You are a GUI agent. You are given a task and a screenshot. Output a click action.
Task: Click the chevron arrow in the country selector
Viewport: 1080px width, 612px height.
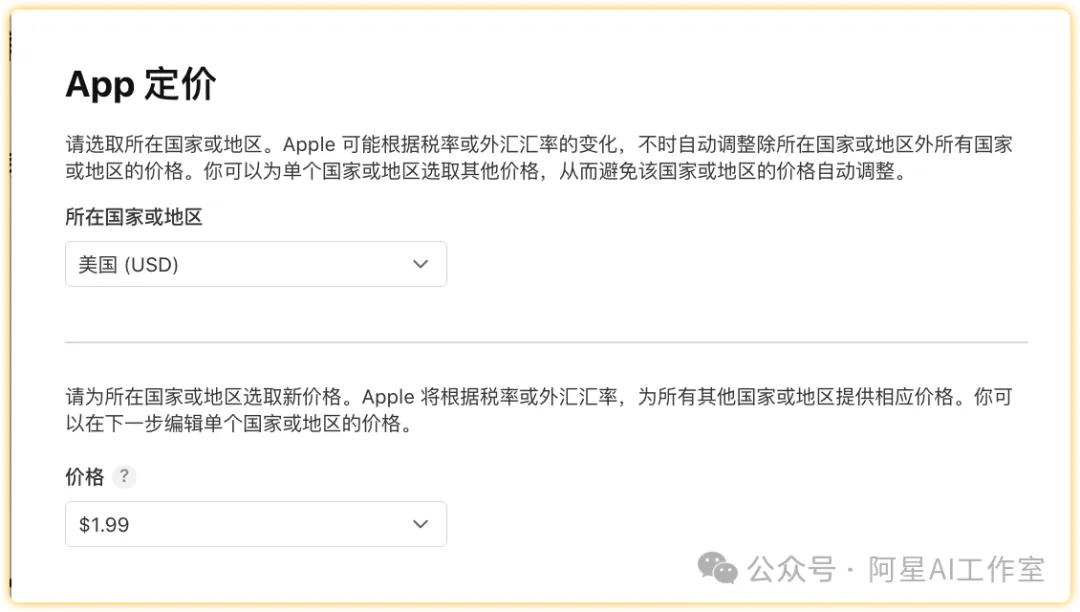[421, 264]
